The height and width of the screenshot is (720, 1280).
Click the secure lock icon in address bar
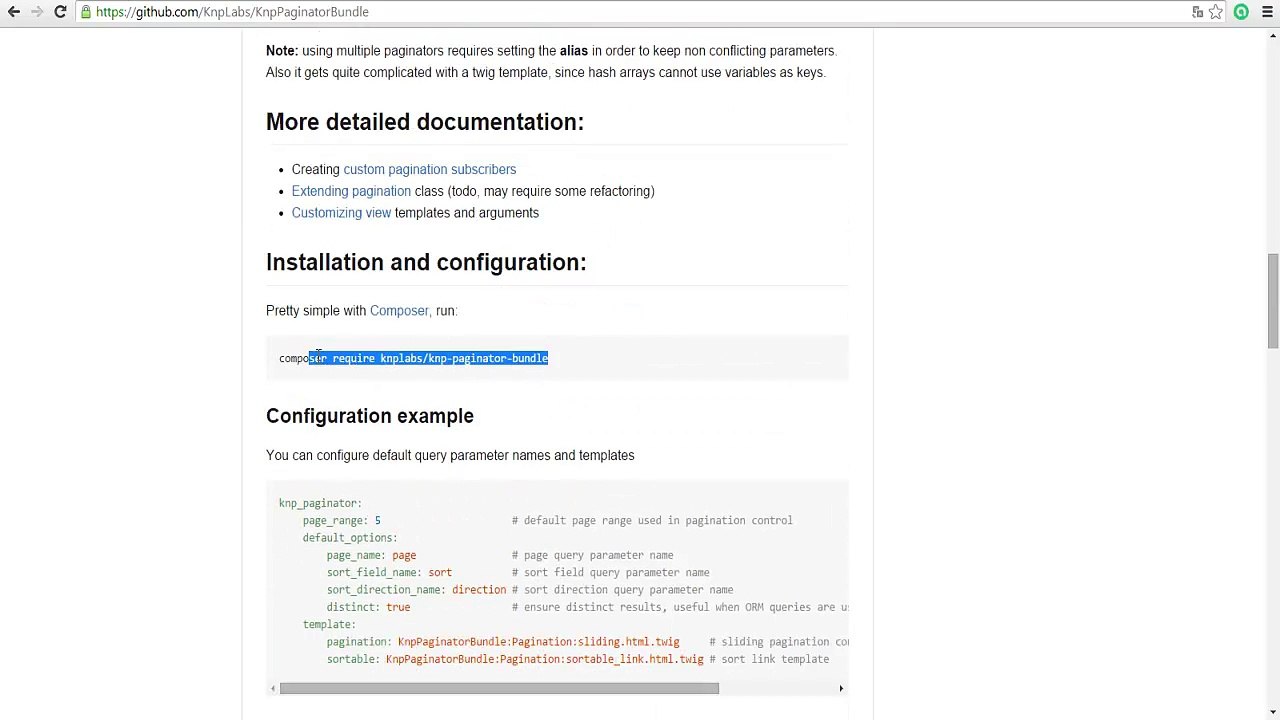tap(87, 12)
